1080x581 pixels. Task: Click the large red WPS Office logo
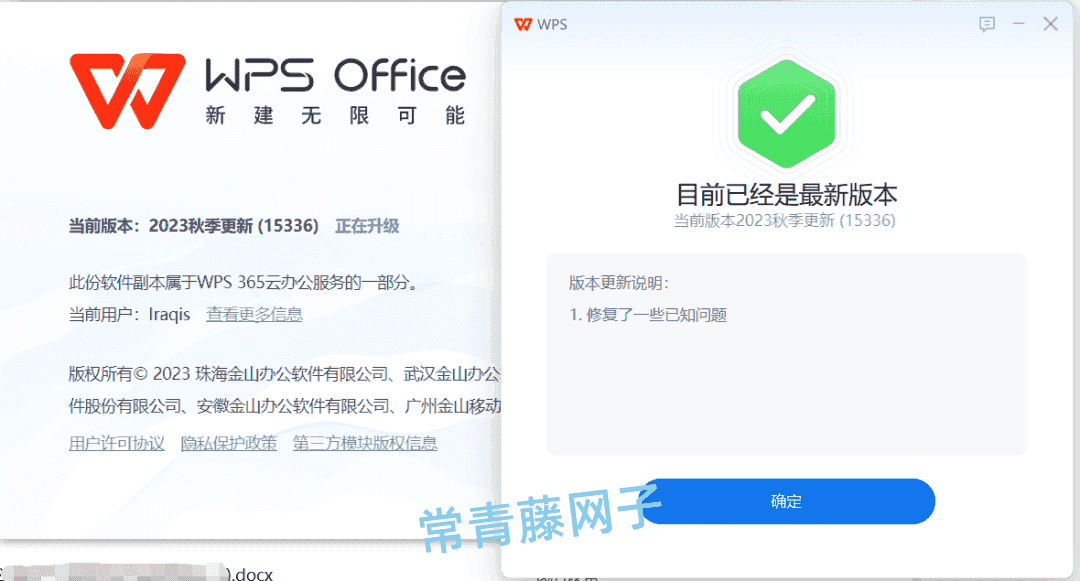tap(127, 91)
